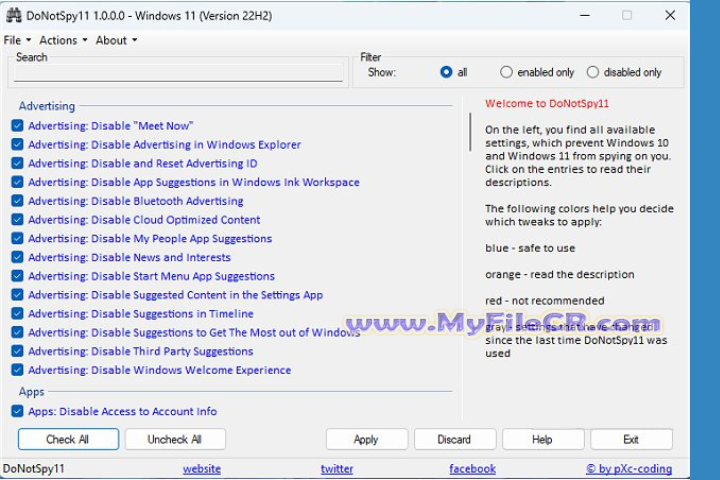Toggle Disable Third Party Suggestions checkbox
Image resolution: width=720 pixels, height=480 pixels.
[x=17, y=351]
